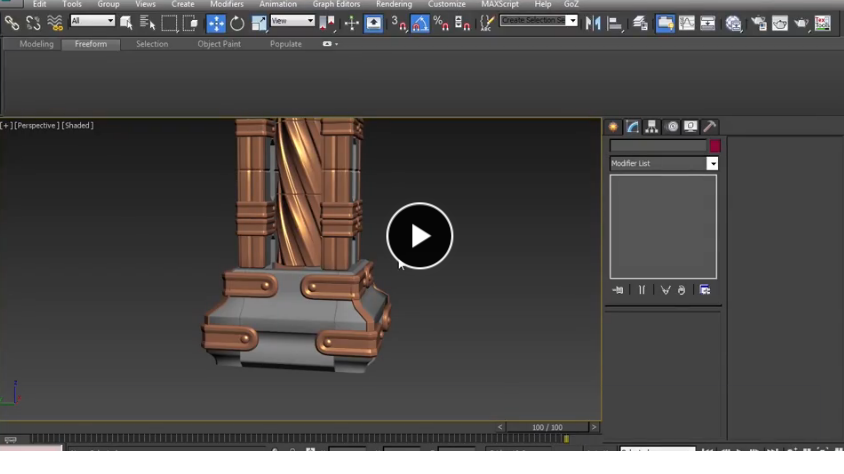Activate Select and Move tool
The height and width of the screenshot is (474, 844).
pyautogui.click(x=216, y=23)
